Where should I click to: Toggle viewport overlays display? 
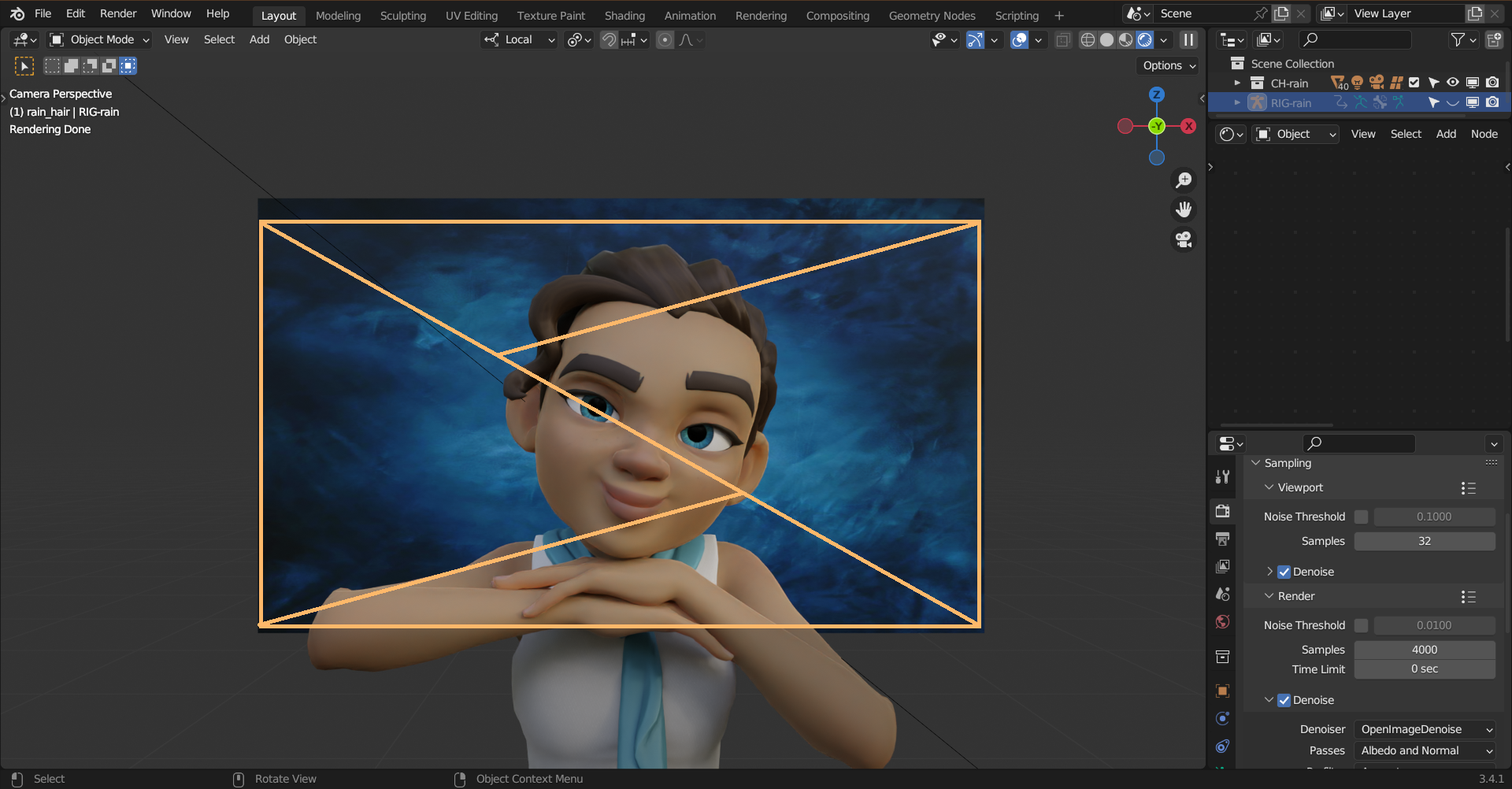pyautogui.click(x=1020, y=40)
